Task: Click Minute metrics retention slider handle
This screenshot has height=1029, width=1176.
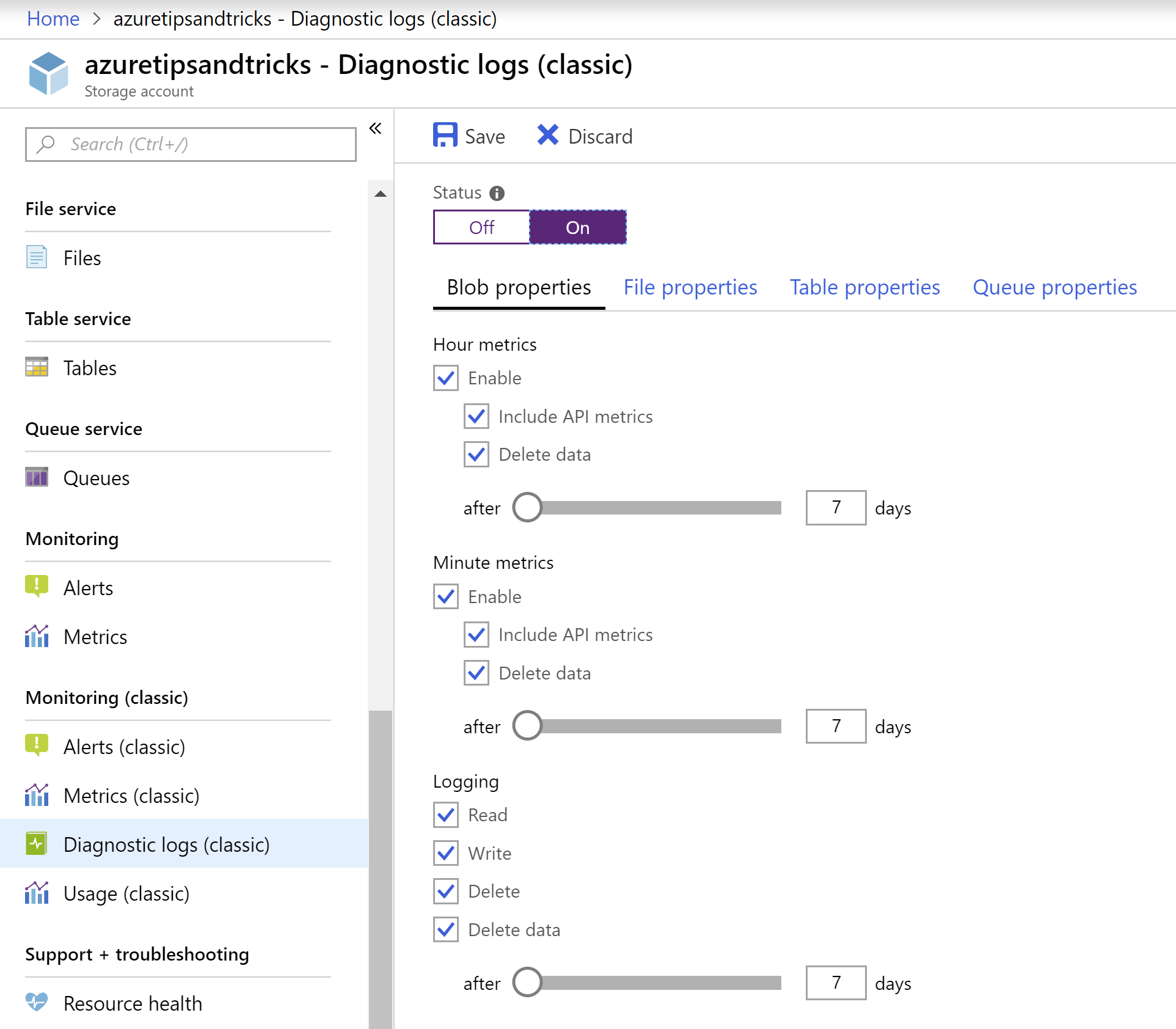Action: pyautogui.click(x=527, y=725)
